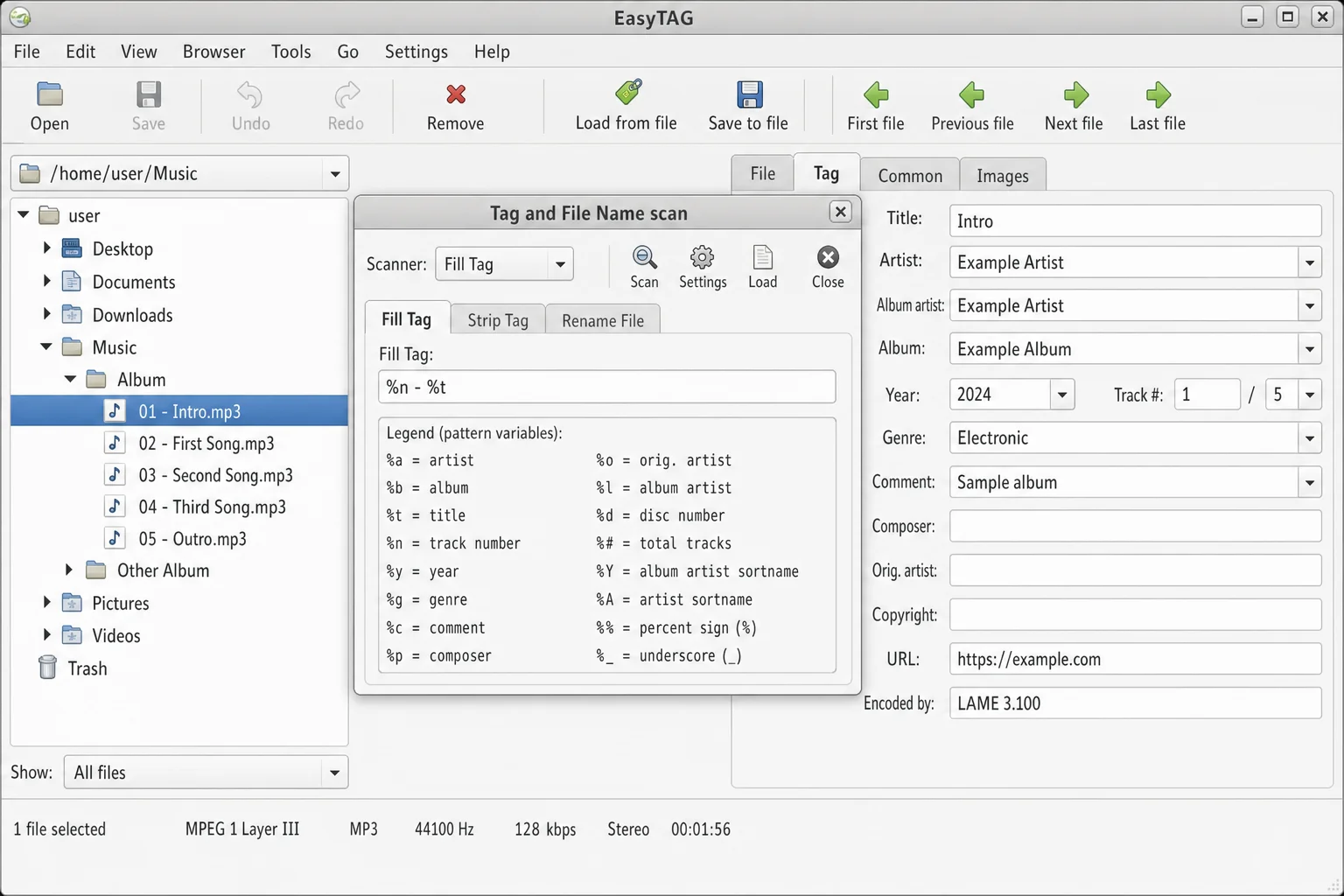
Task: Open the /home/user/Music path dropdown
Action: 335,174
